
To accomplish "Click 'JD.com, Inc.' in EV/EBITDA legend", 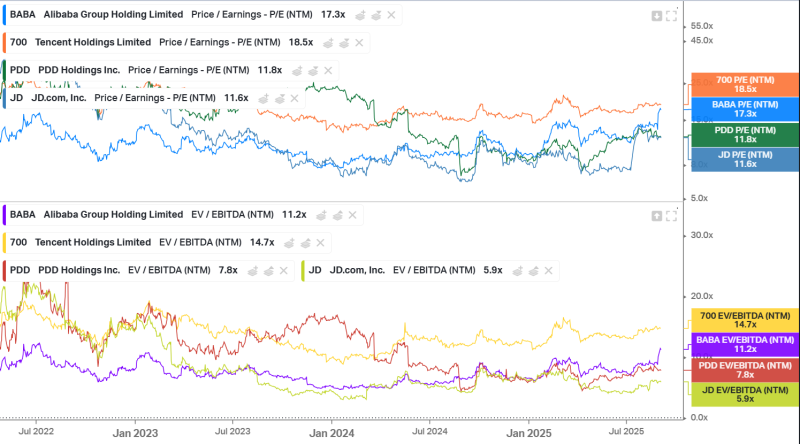I will [x=357, y=270].
